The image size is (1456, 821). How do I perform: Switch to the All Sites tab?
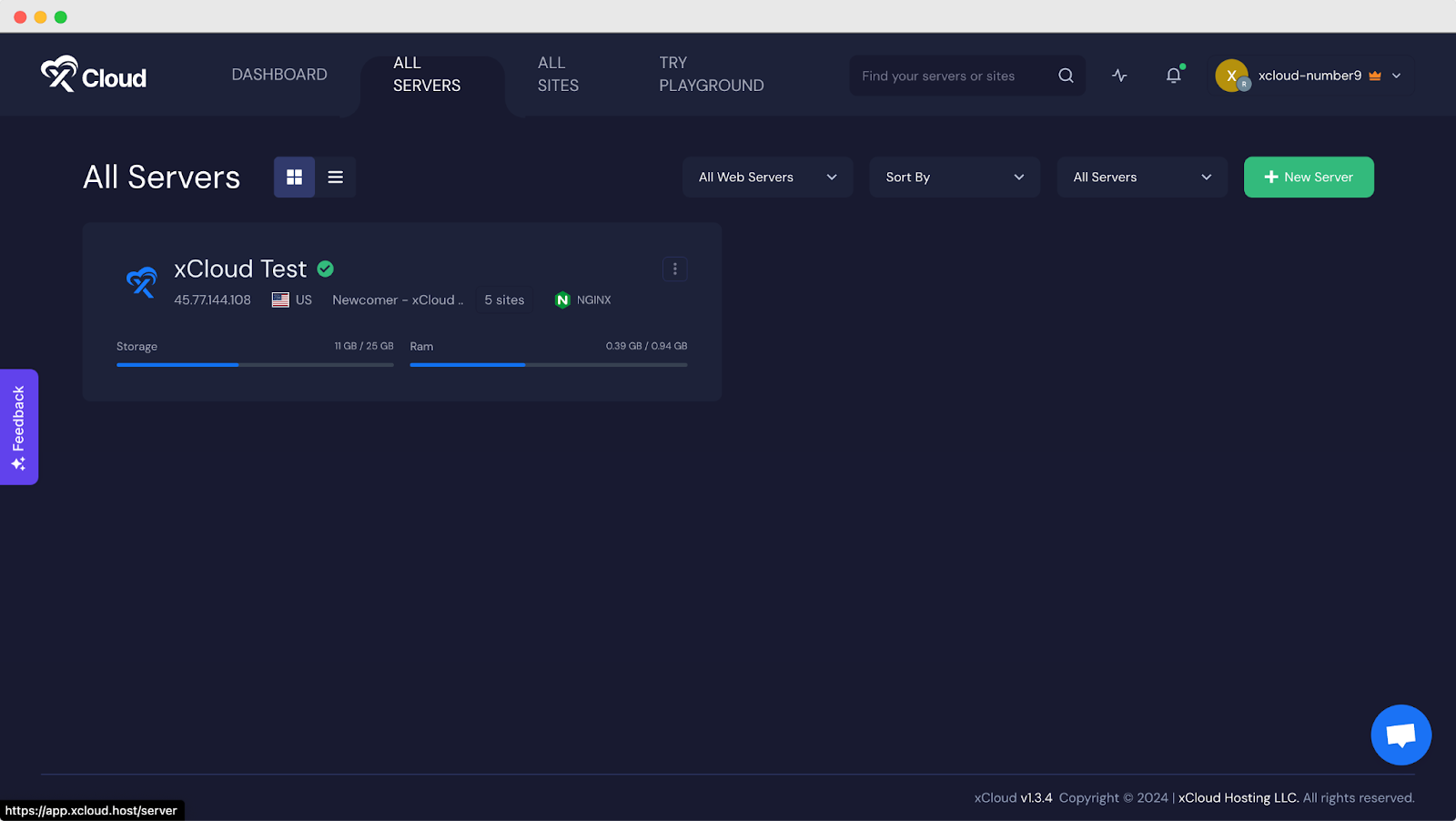558,75
